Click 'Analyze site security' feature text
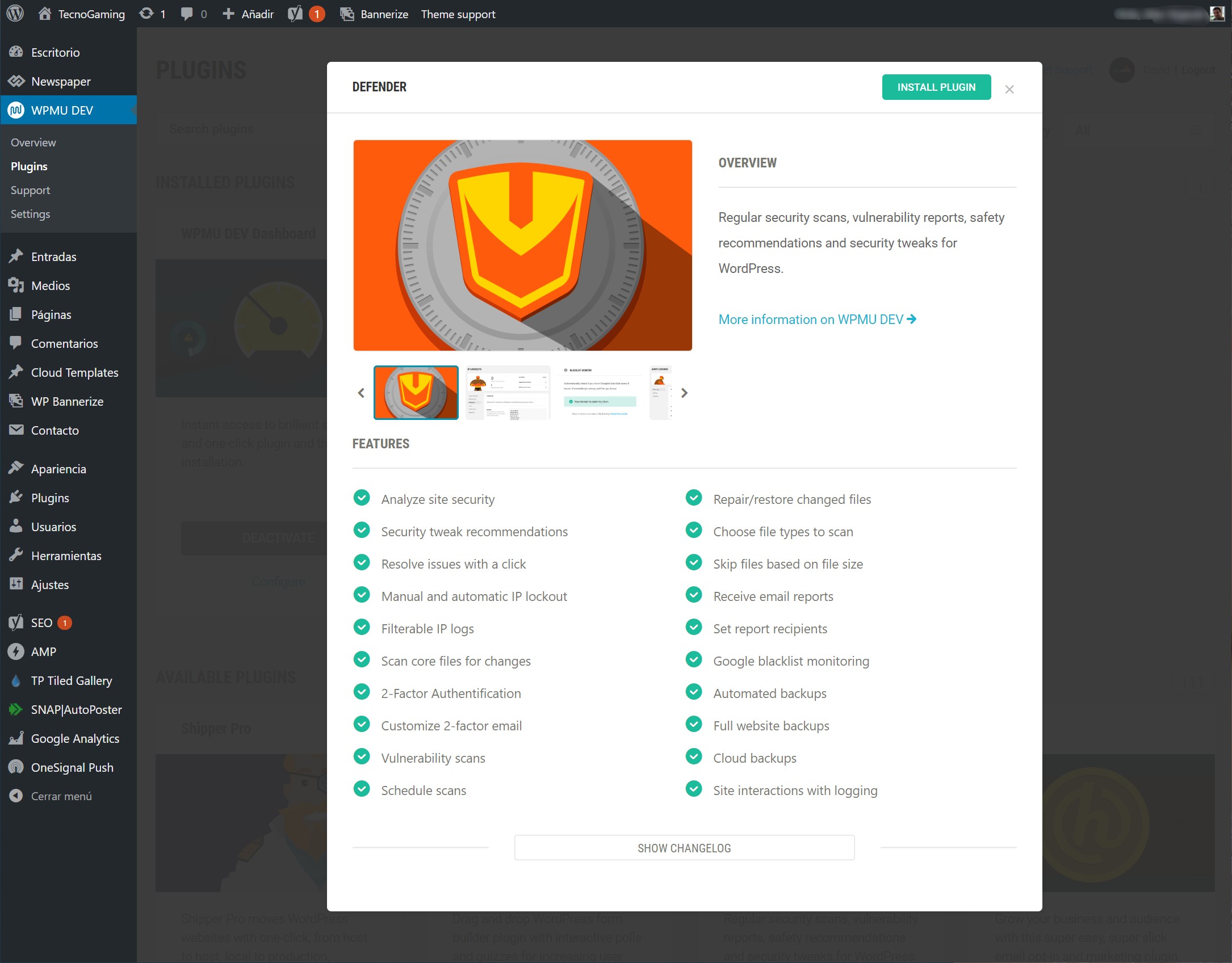1232x963 pixels. coord(438,499)
